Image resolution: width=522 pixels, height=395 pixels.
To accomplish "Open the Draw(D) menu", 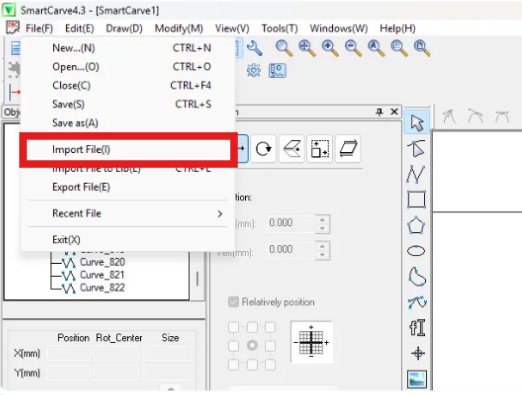I will point(124,29).
